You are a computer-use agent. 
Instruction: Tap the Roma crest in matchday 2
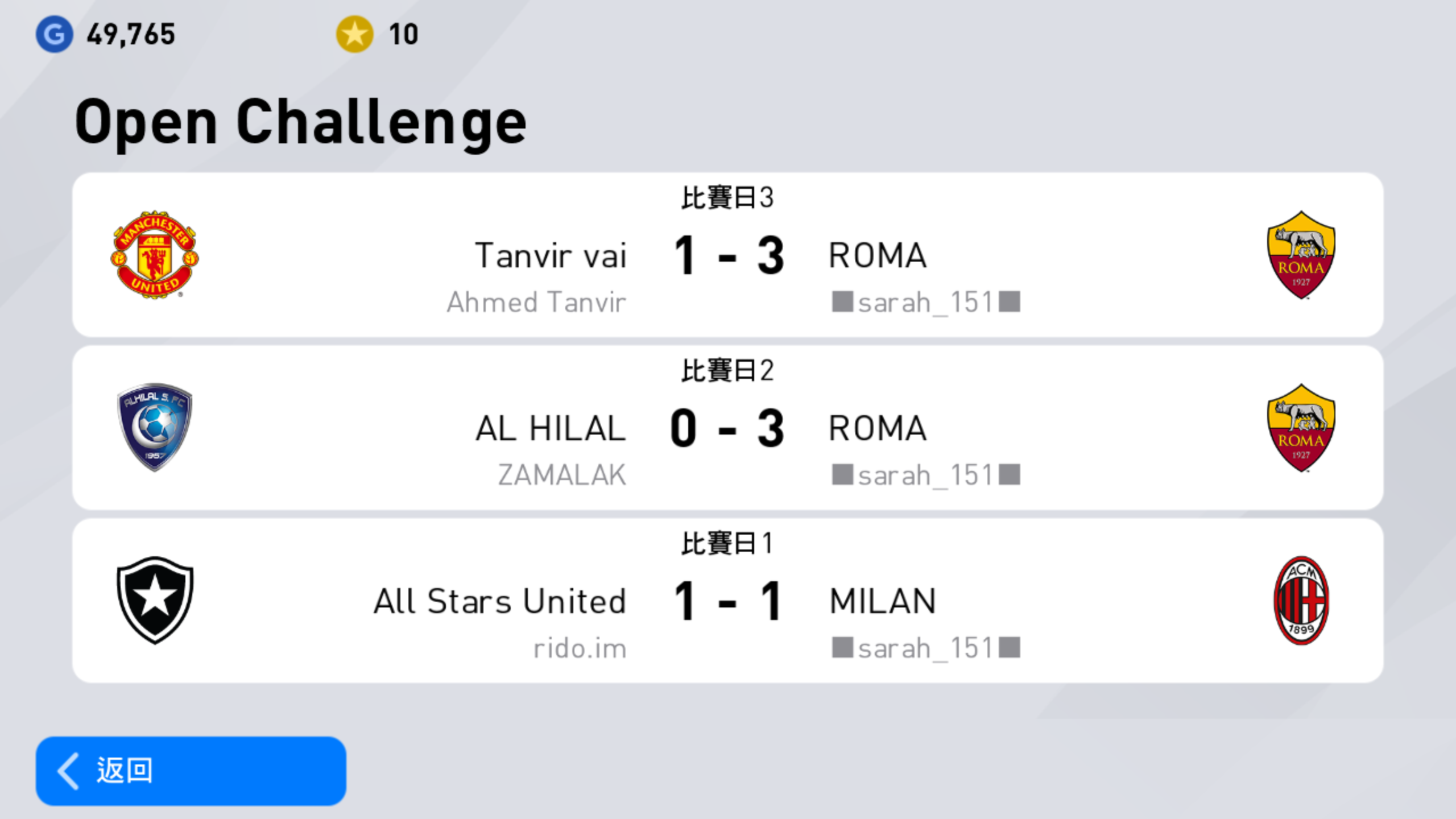pos(1301,428)
